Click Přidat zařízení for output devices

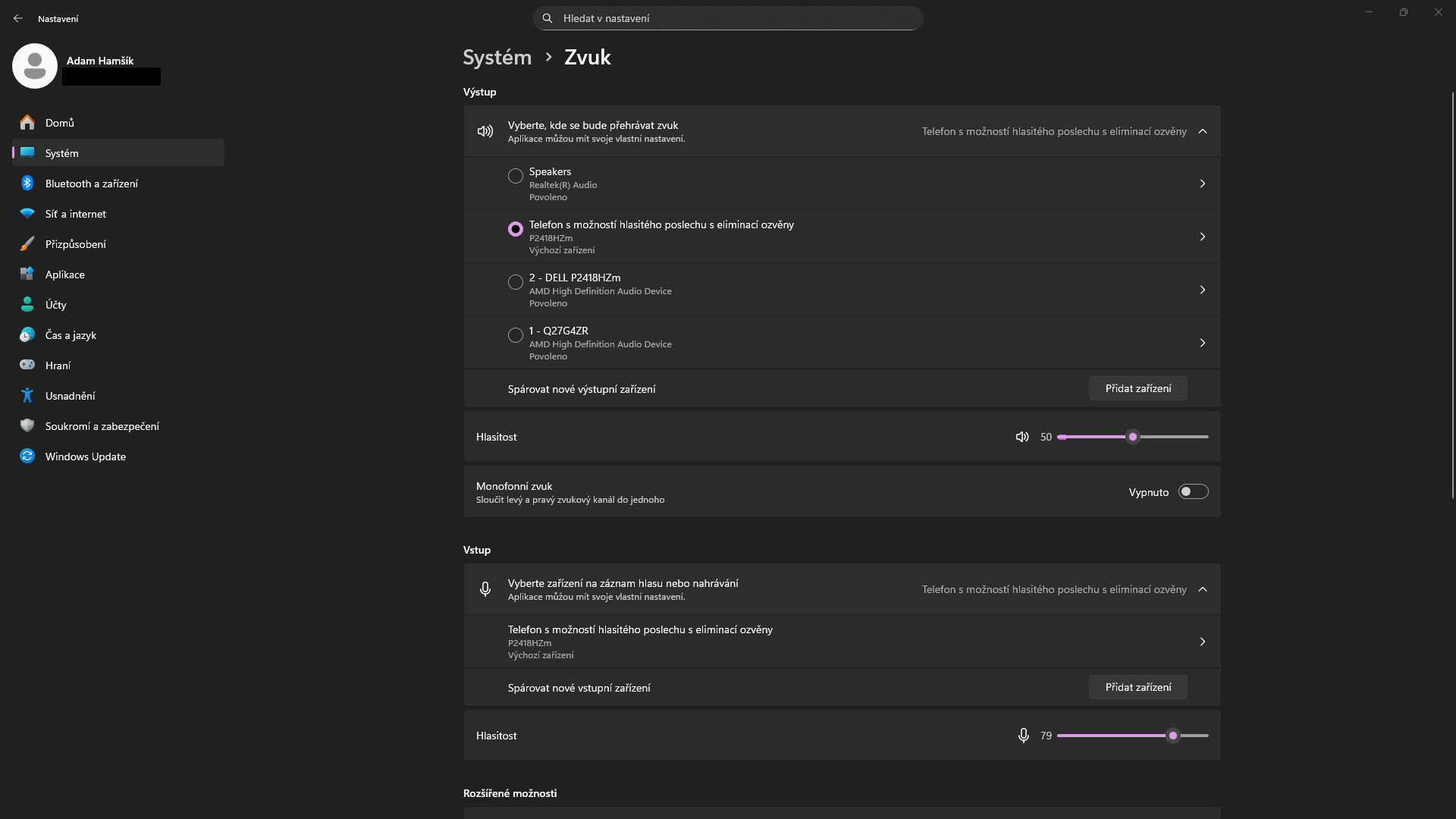click(1137, 388)
